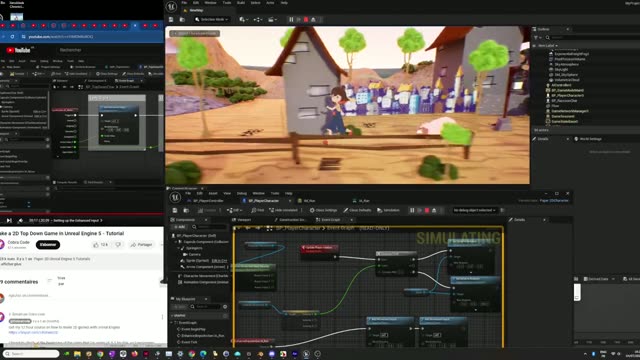Open Edit menu in main editor
The height and width of the screenshot is (360, 640).
pos(196,3)
